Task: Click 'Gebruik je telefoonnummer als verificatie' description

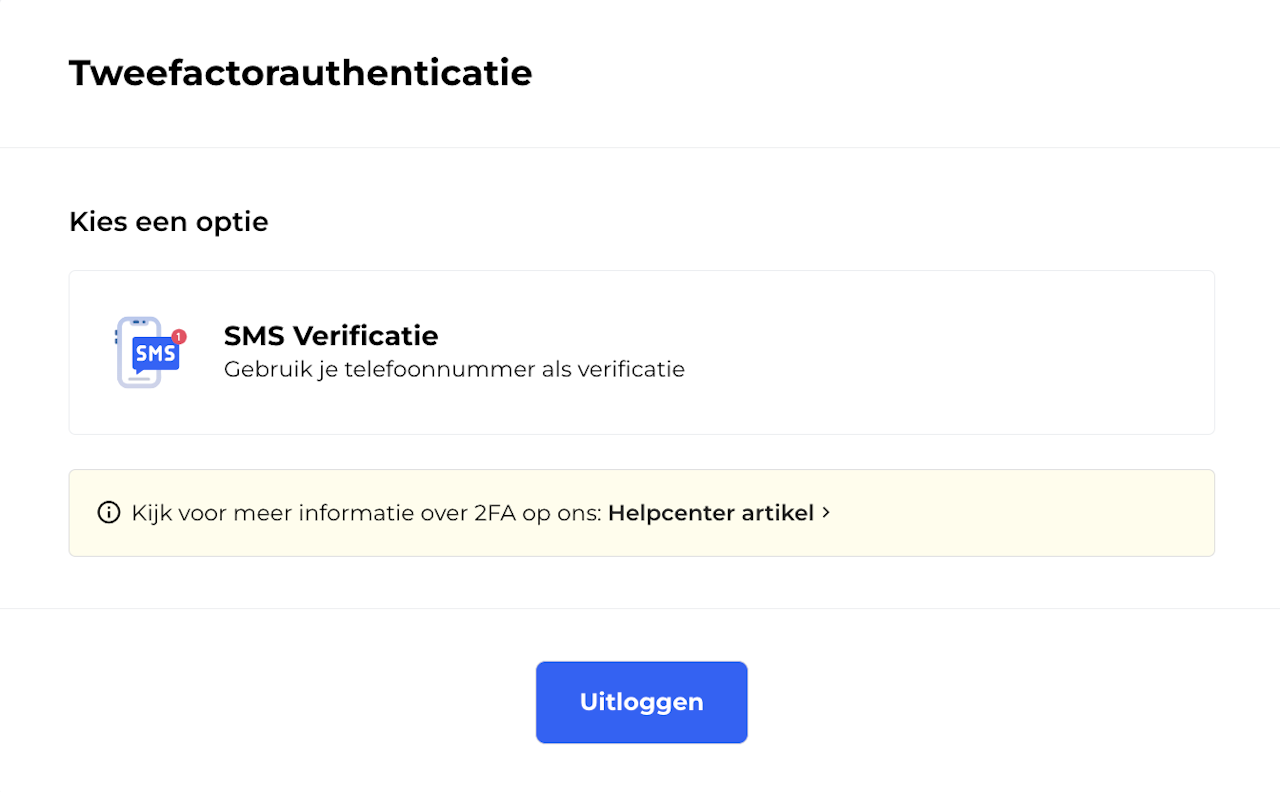Action: click(454, 369)
